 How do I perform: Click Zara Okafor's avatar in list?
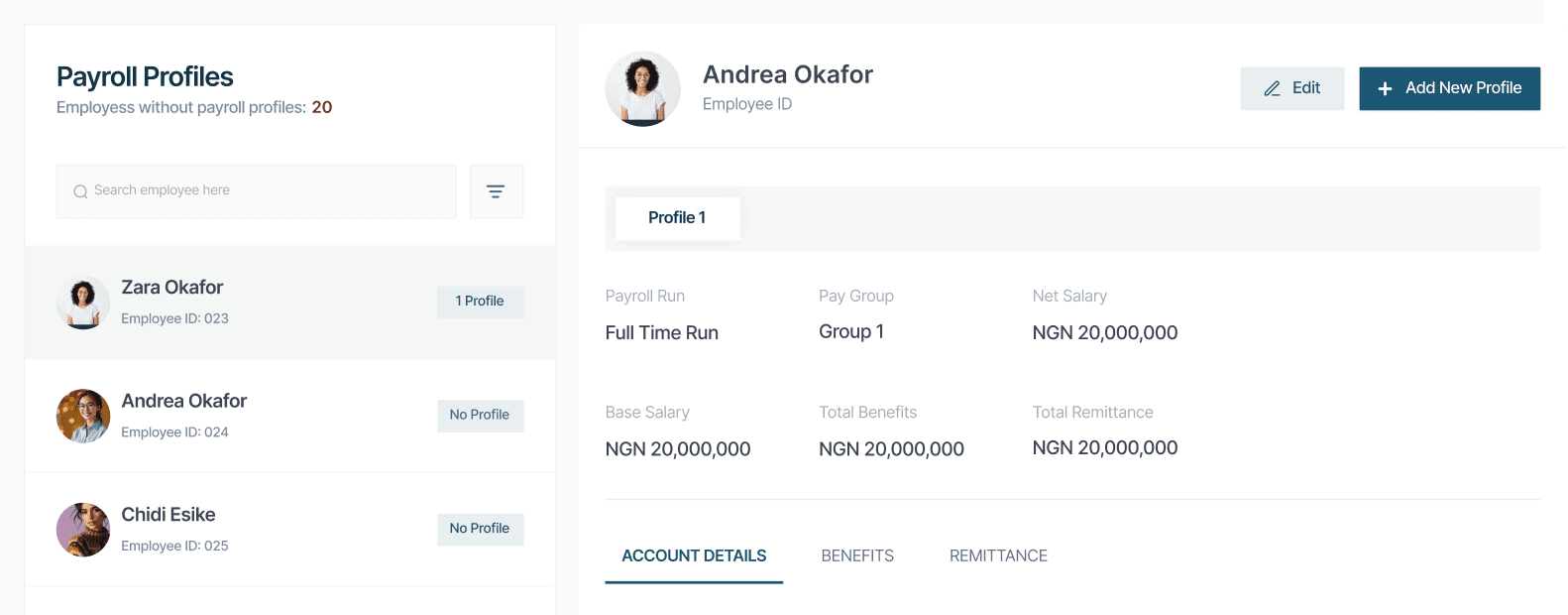pyautogui.click(x=83, y=303)
